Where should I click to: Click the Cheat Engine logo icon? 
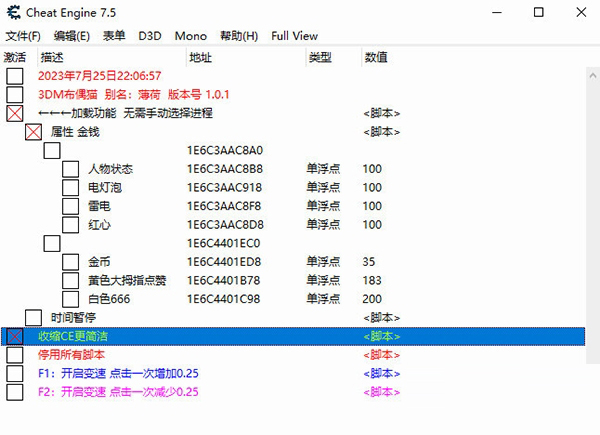point(13,12)
